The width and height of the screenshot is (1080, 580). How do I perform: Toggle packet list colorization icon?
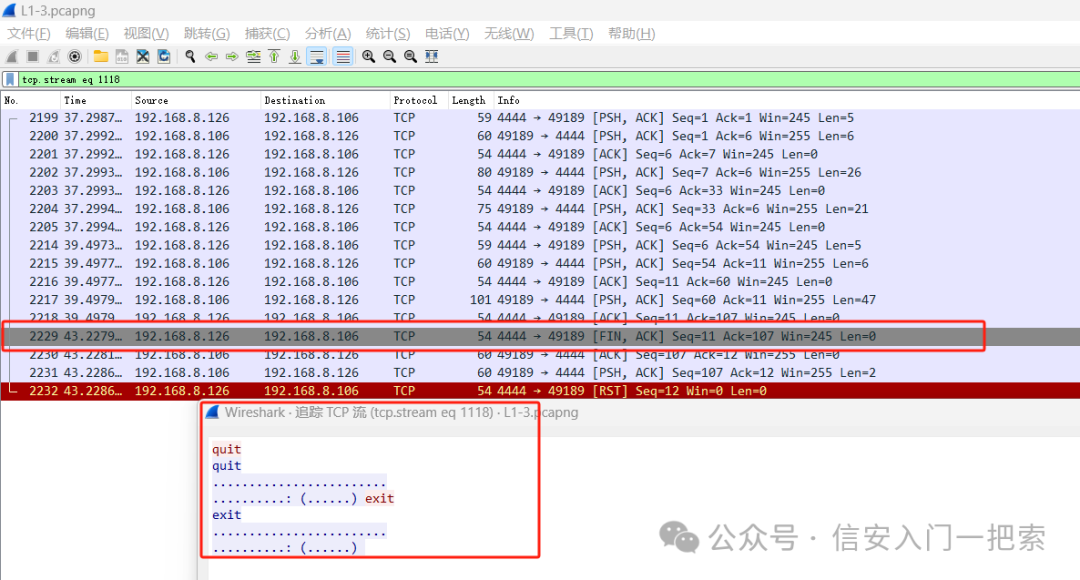342,56
